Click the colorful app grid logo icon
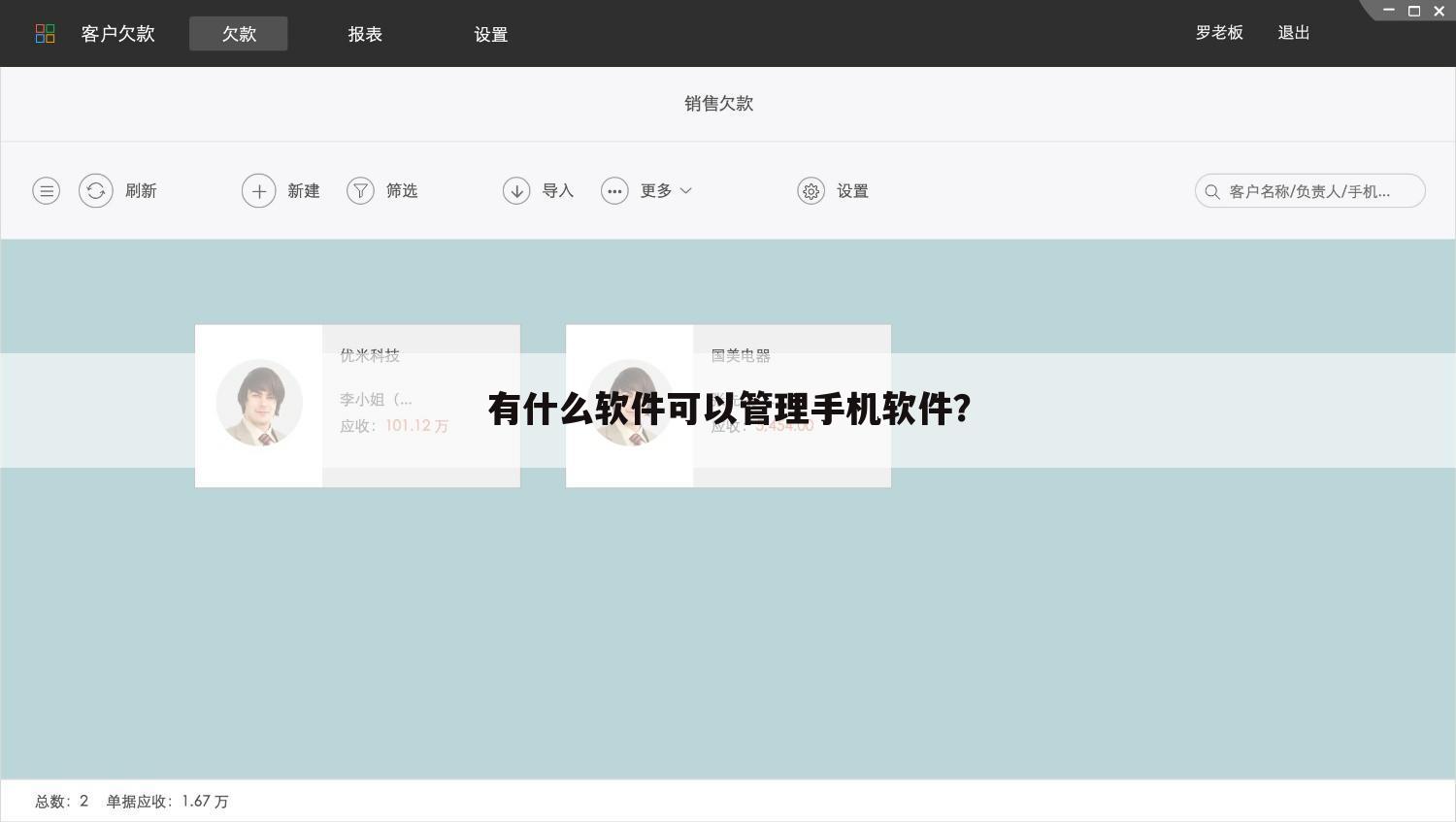The height and width of the screenshot is (822, 1456). point(46,34)
